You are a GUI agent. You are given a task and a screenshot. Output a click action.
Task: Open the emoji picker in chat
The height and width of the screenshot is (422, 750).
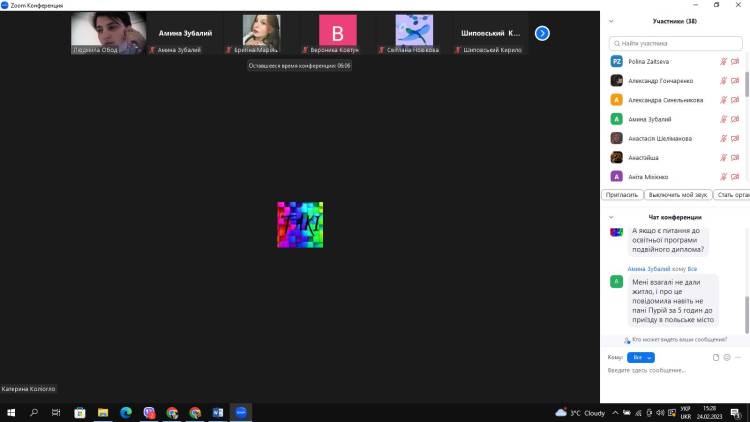point(725,357)
